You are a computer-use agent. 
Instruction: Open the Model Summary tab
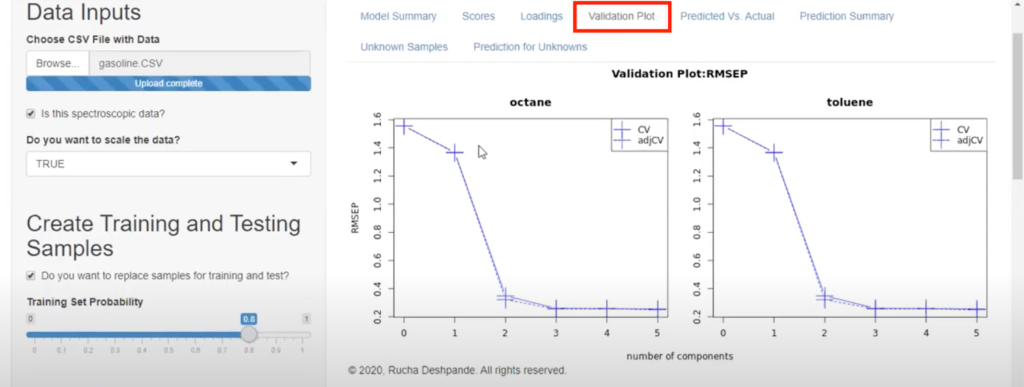point(398,16)
